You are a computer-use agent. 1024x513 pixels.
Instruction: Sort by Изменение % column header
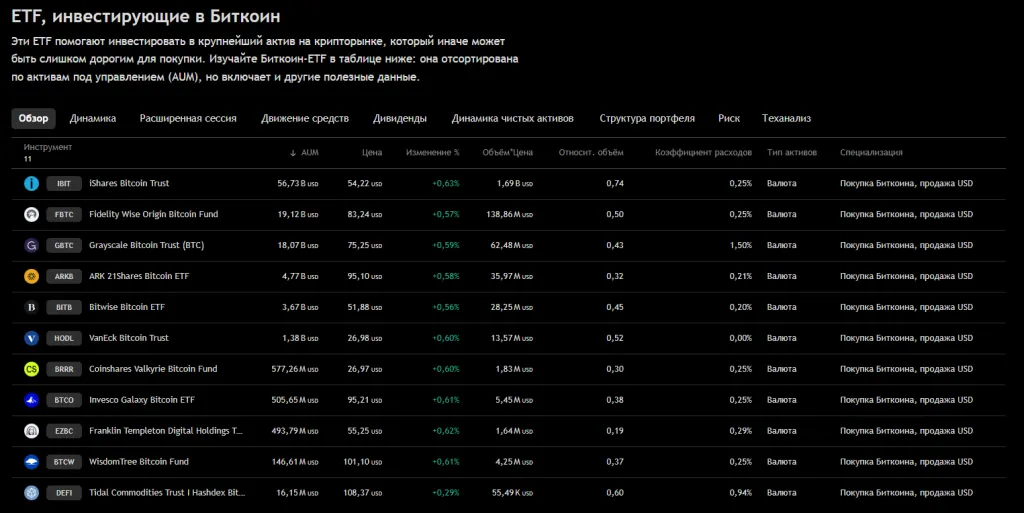[x=433, y=153]
